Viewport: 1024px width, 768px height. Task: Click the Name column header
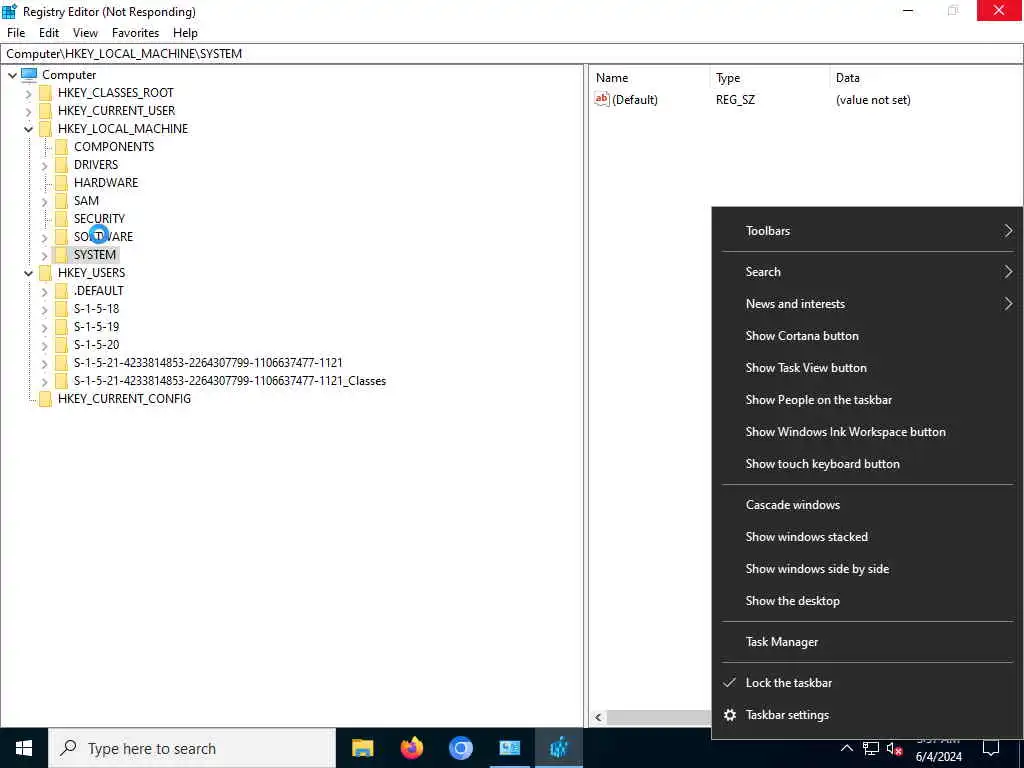point(649,78)
